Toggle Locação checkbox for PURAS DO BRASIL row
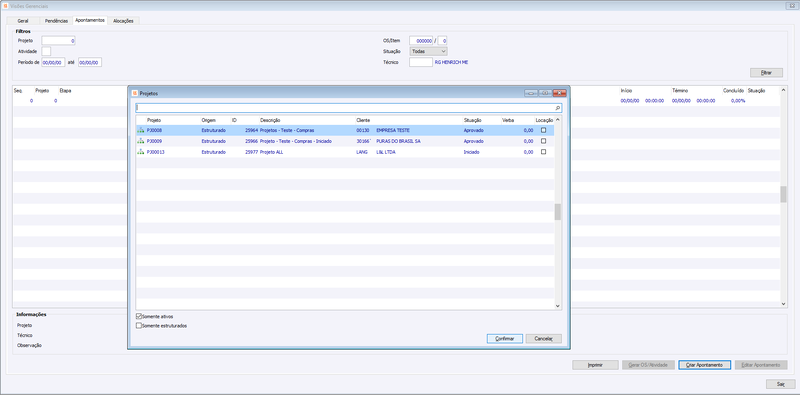 (543, 141)
